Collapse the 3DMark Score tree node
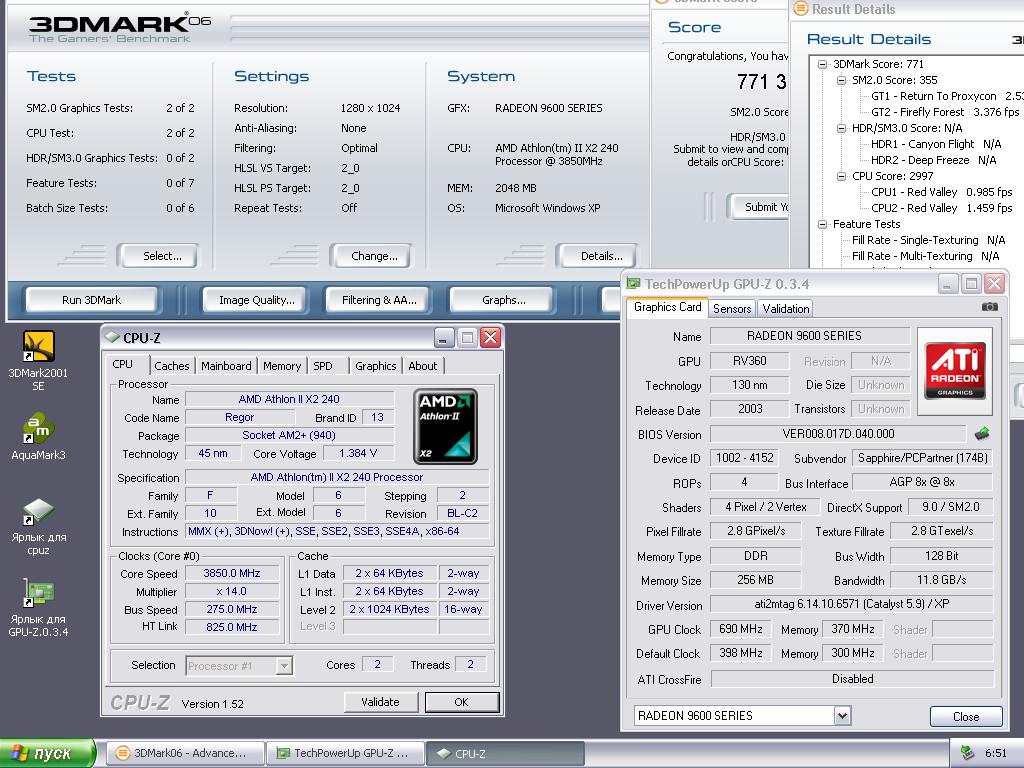Image resolution: width=1024 pixels, height=768 pixels. coord(823,64)
